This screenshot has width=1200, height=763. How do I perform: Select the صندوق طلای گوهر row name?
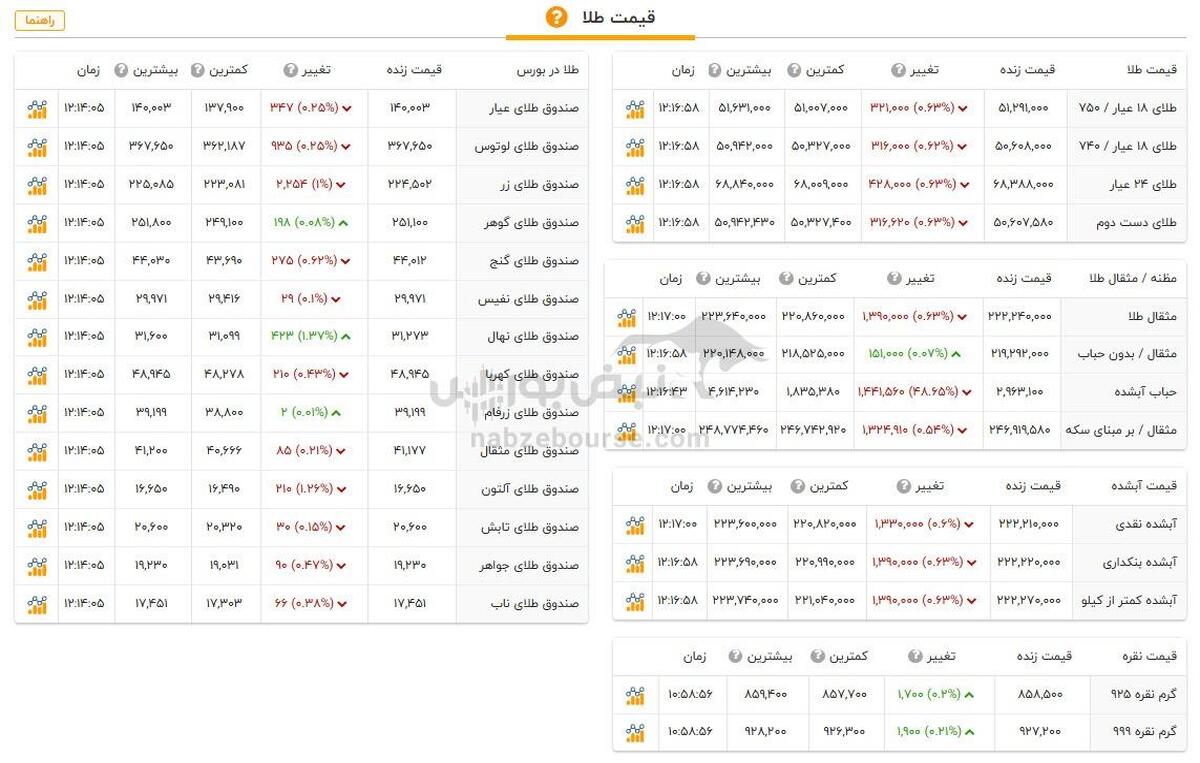529,223
